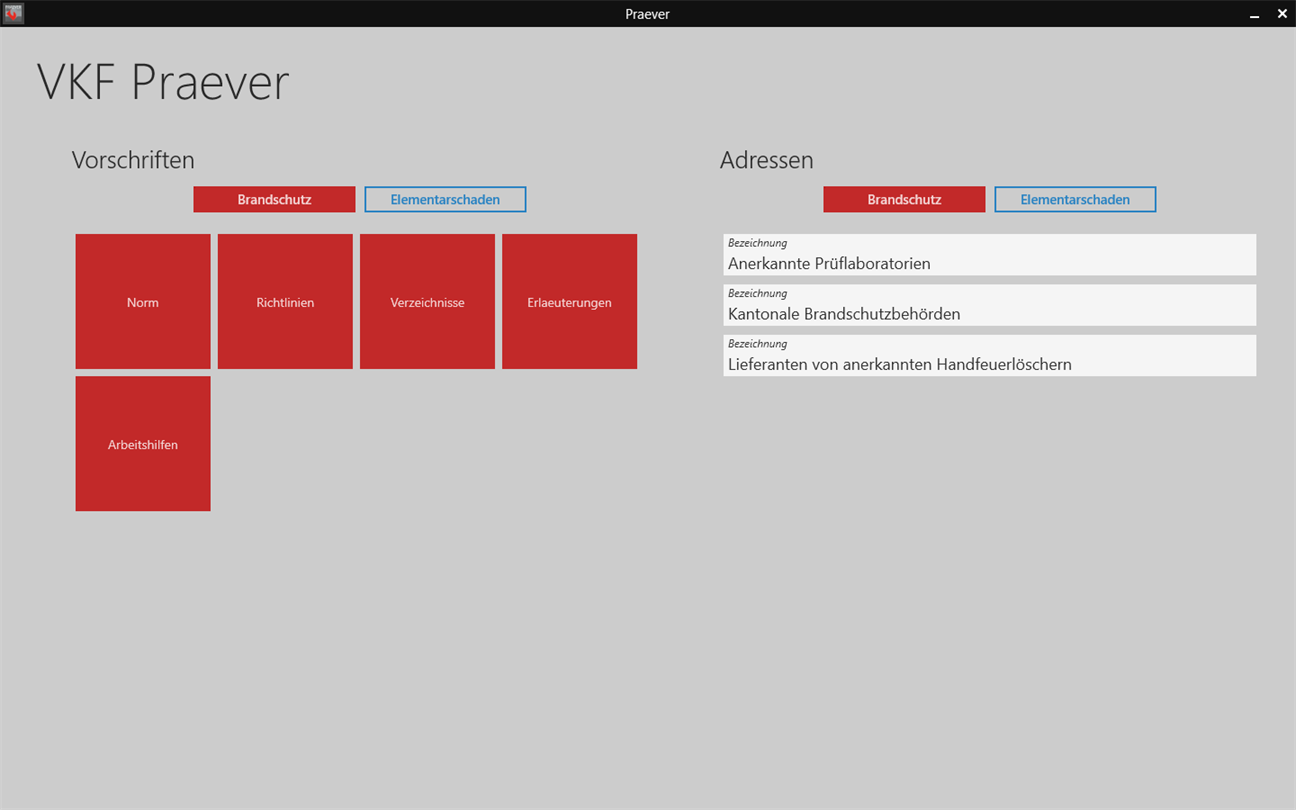Open the Richtlinien tile
This screenshot has width=1296, height=810.
click(285, 301)
